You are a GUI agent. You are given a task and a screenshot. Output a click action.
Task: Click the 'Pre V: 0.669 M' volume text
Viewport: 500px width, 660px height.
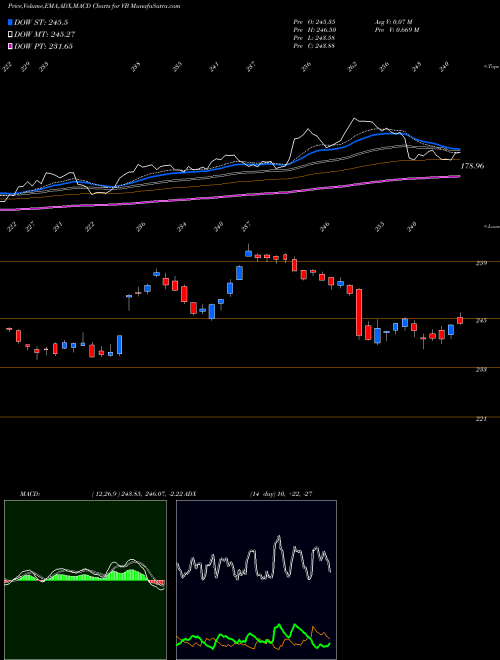(x=396, y=29)
